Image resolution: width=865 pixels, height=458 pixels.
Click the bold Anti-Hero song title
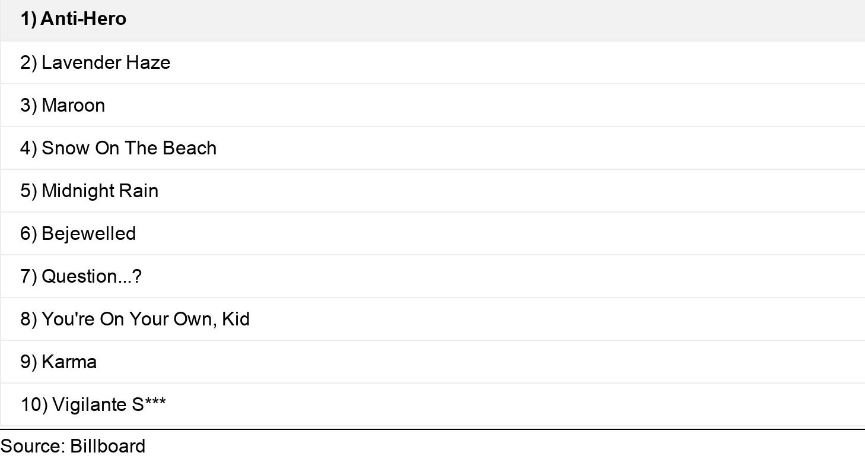(84, 19)
